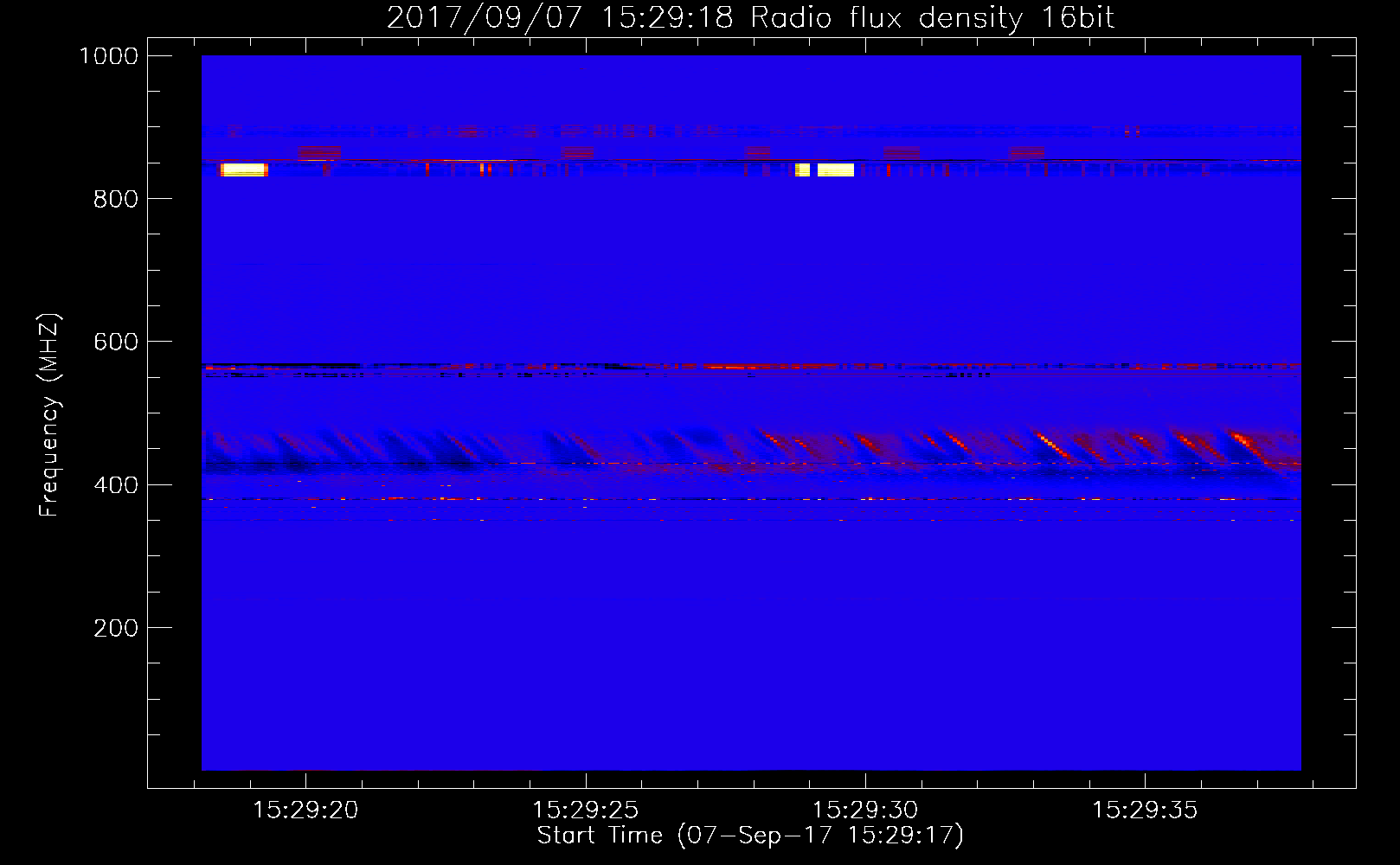Click the 800 frequency tick label

click(x=116, y=199)
